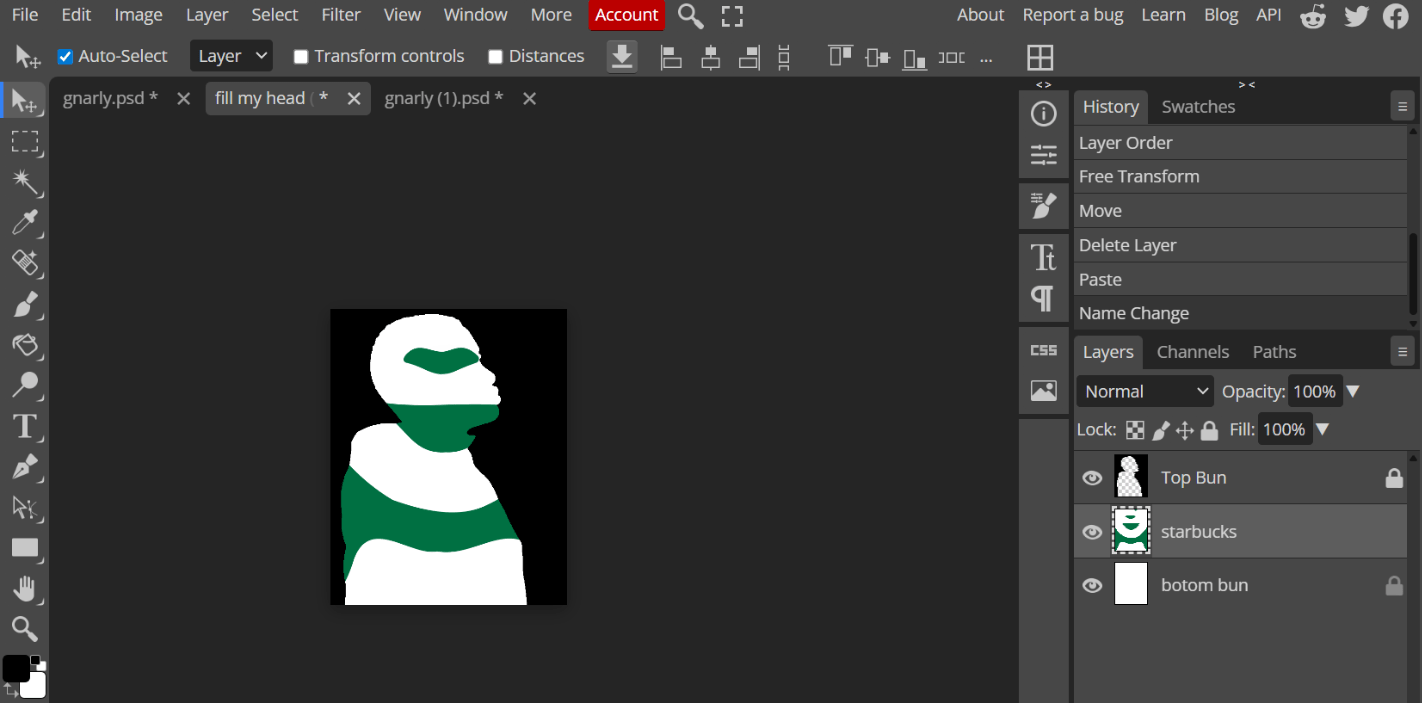Image resolution: width=1422 pixels, height=703 pixels.
Task: Open Facebook social link icon
Action: point(1396,15)
